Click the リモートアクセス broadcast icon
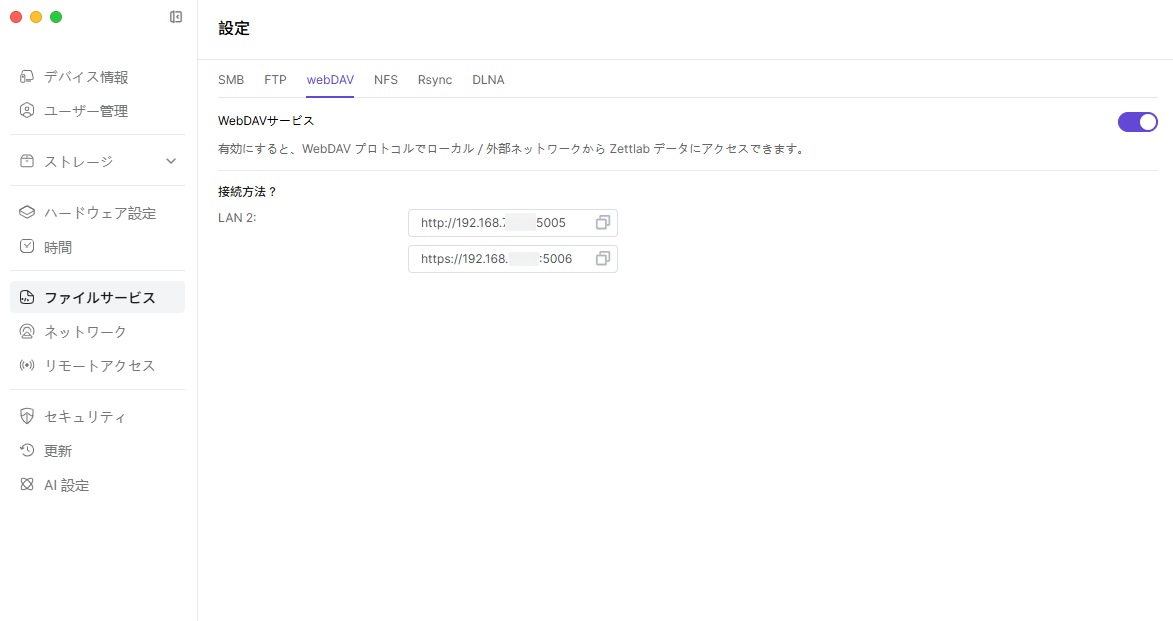The image size is (1173, 621). (x=27, y=365)
